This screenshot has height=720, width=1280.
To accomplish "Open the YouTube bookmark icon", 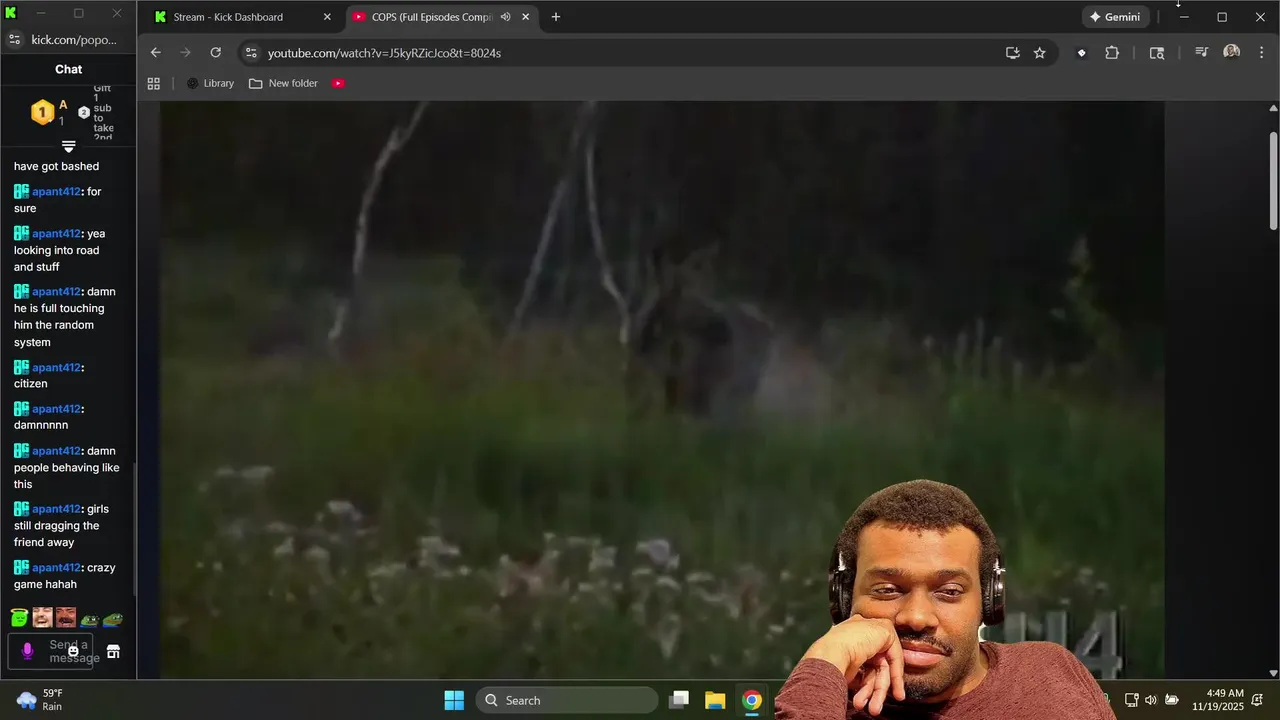I will coord(338,83).
